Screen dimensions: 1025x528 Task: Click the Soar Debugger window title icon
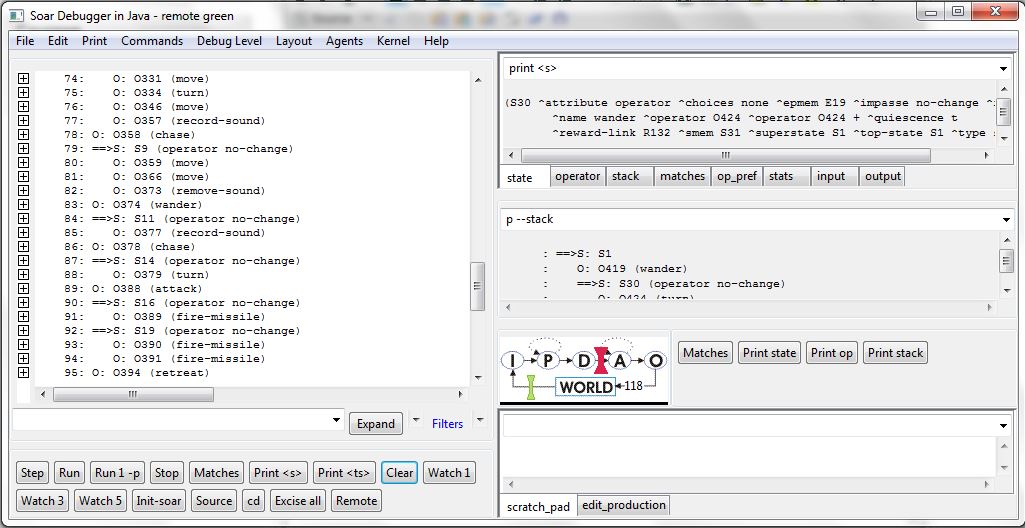(17, 15)
